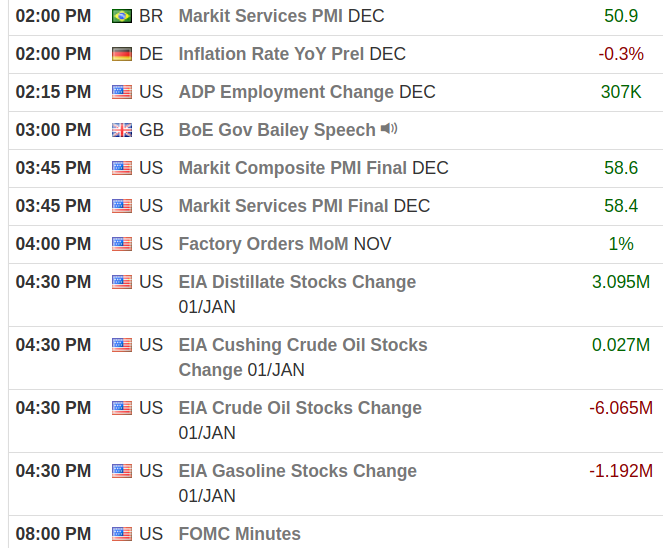
Task: Open Markit Services PMI DEC for Brazil
Action: 261,16
